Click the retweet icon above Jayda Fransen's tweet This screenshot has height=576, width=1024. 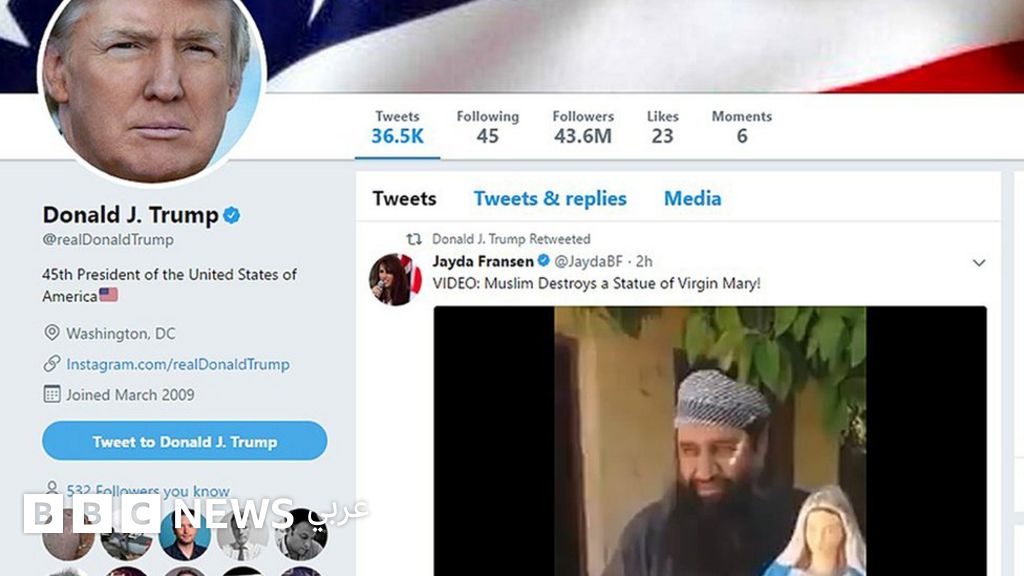[413, 240]
